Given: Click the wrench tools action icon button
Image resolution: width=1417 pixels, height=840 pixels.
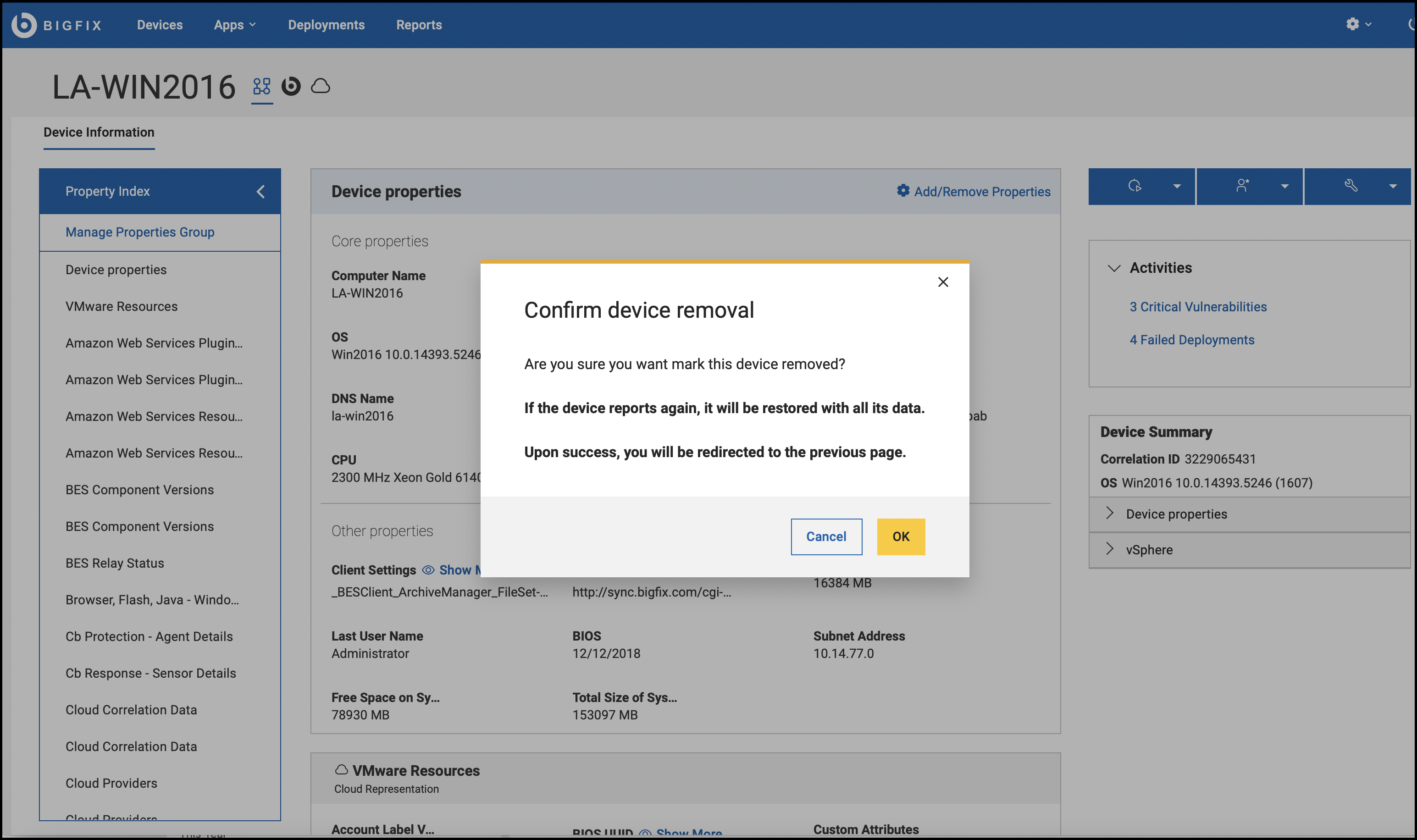Looking at the screenshot, I should (1351, 186).
